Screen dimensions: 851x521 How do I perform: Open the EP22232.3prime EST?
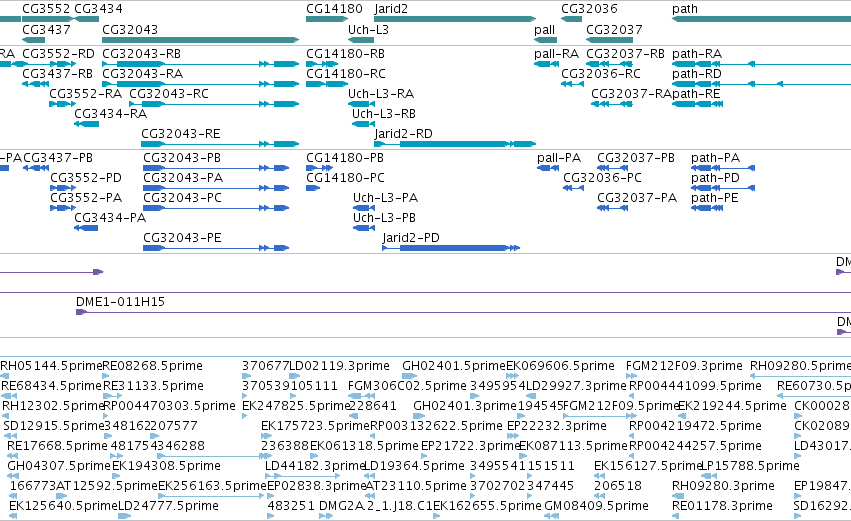click(557, 427)
